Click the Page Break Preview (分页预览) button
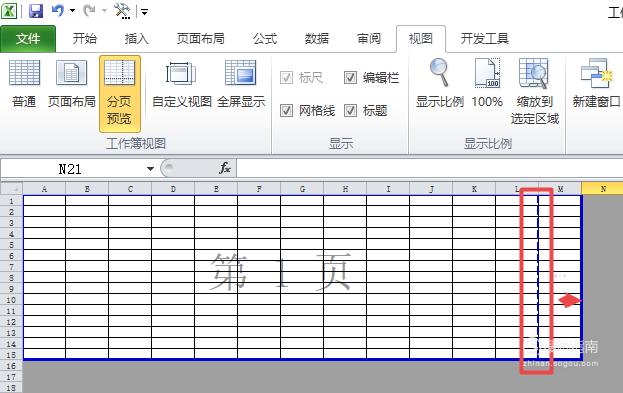623x393 pixels. (120, 93)
